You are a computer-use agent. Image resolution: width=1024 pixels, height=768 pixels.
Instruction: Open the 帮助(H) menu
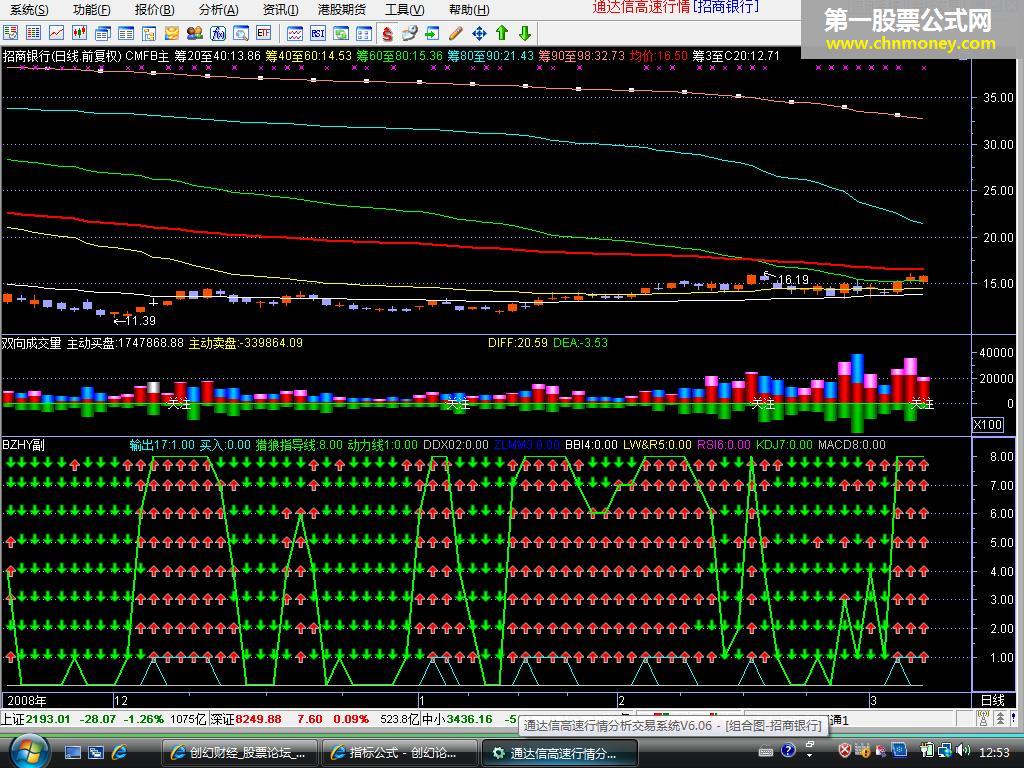469,10
